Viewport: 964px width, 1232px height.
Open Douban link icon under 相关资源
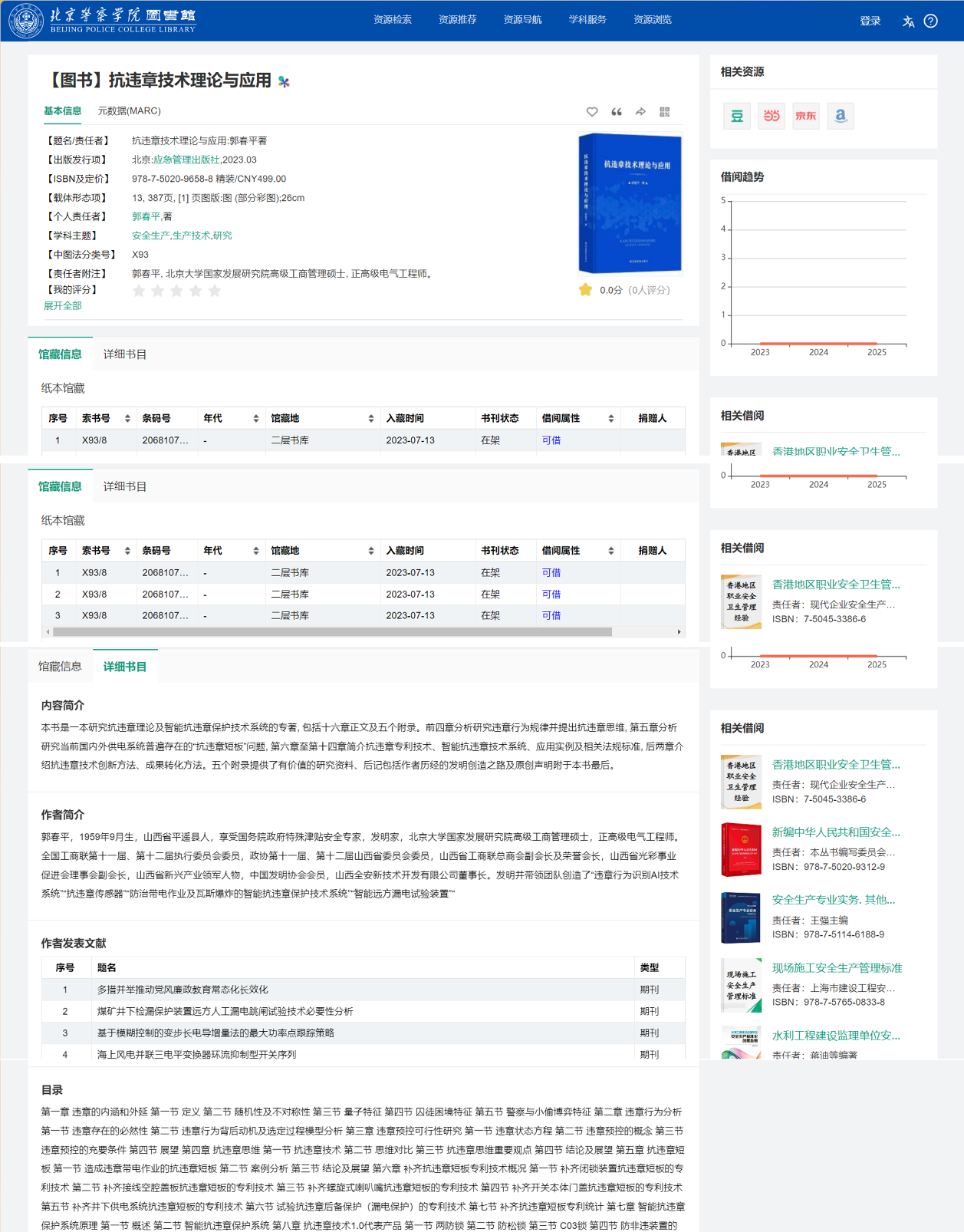[737, 116]
